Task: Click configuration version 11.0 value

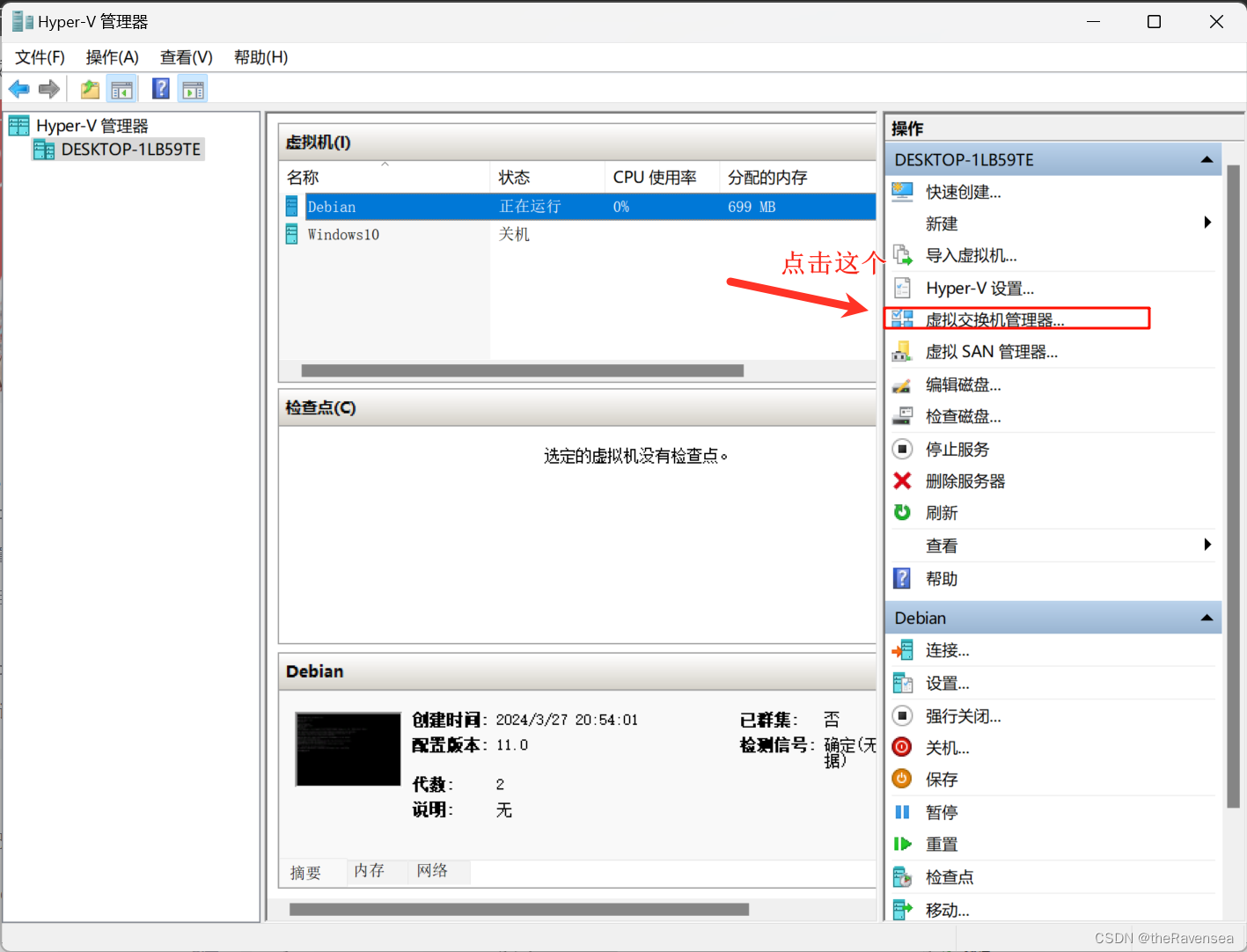Action: pyautogui.click(x=511, y=745)
